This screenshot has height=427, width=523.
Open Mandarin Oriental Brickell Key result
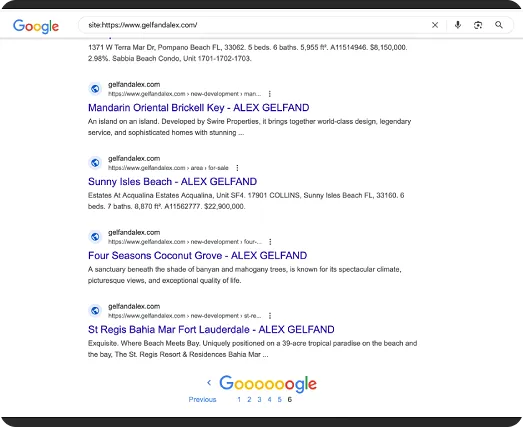point(198,108)
